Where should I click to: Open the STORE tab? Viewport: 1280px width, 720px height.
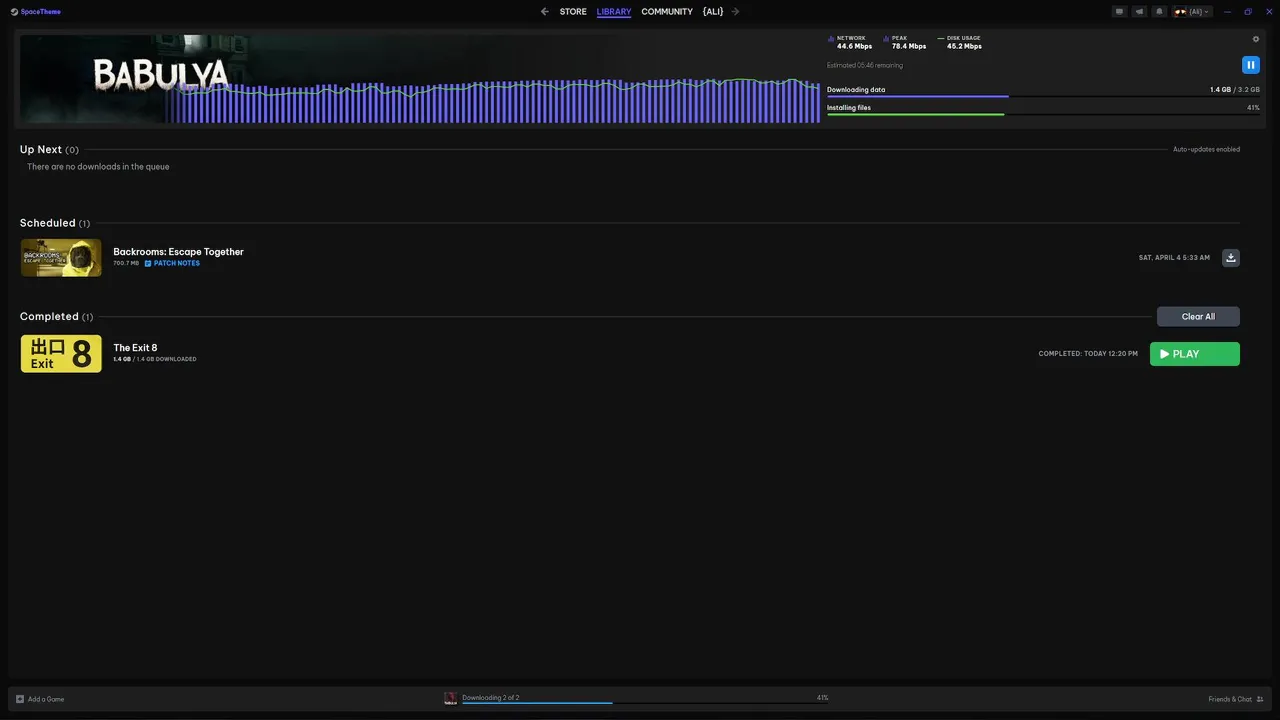pyautogui.click(x=573, y=12)
